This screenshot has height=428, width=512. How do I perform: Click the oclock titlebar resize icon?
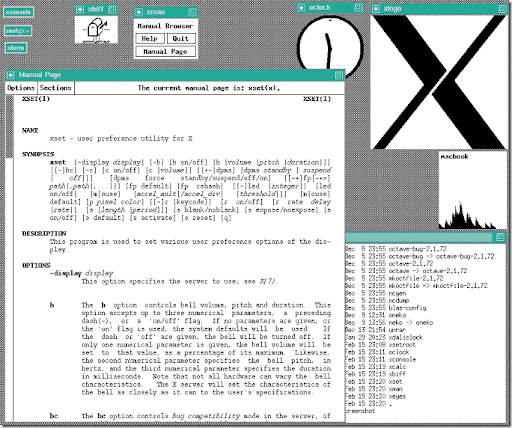pos(358,7)
